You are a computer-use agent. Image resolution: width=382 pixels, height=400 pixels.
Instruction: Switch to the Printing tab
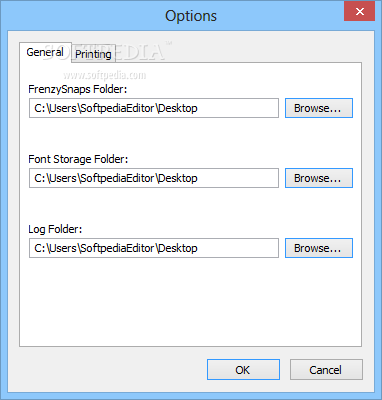click(x=93, y=54)
